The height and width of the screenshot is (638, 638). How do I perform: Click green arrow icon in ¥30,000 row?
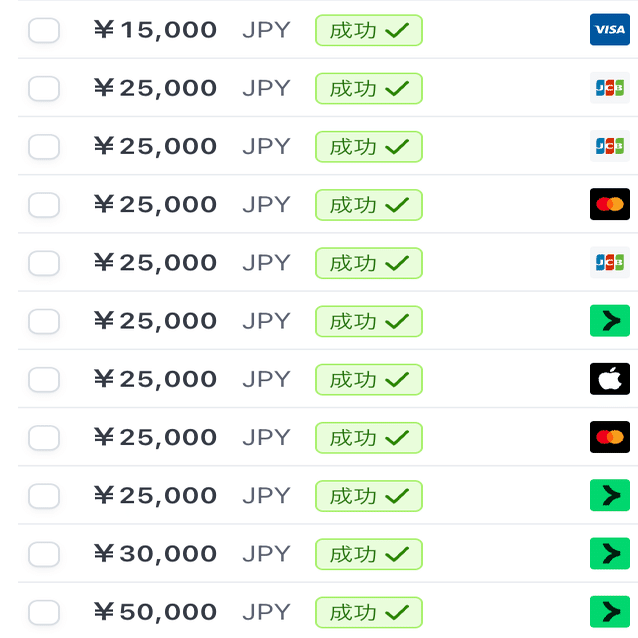click(609, 553)
